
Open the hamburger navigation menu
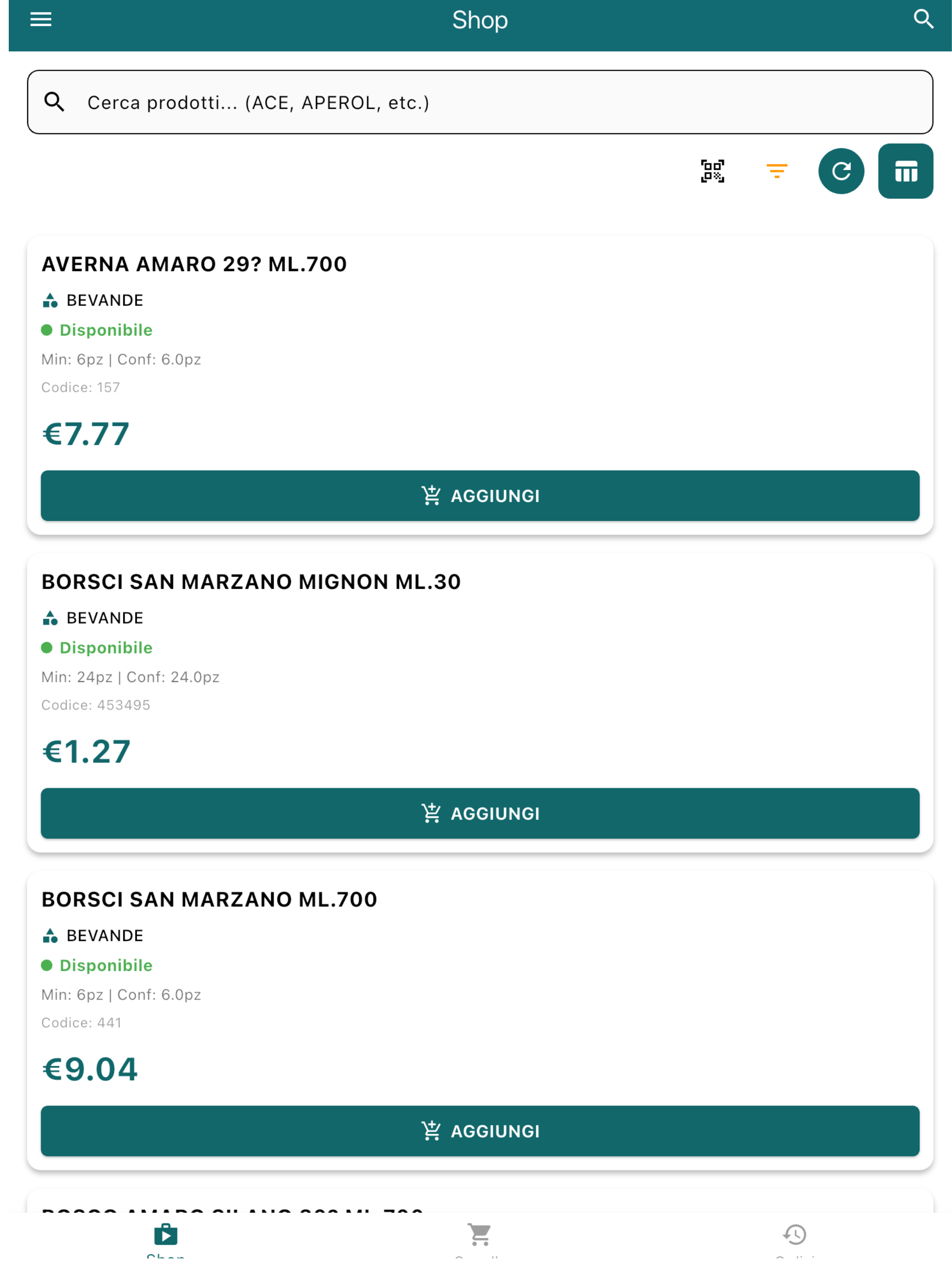41,19
